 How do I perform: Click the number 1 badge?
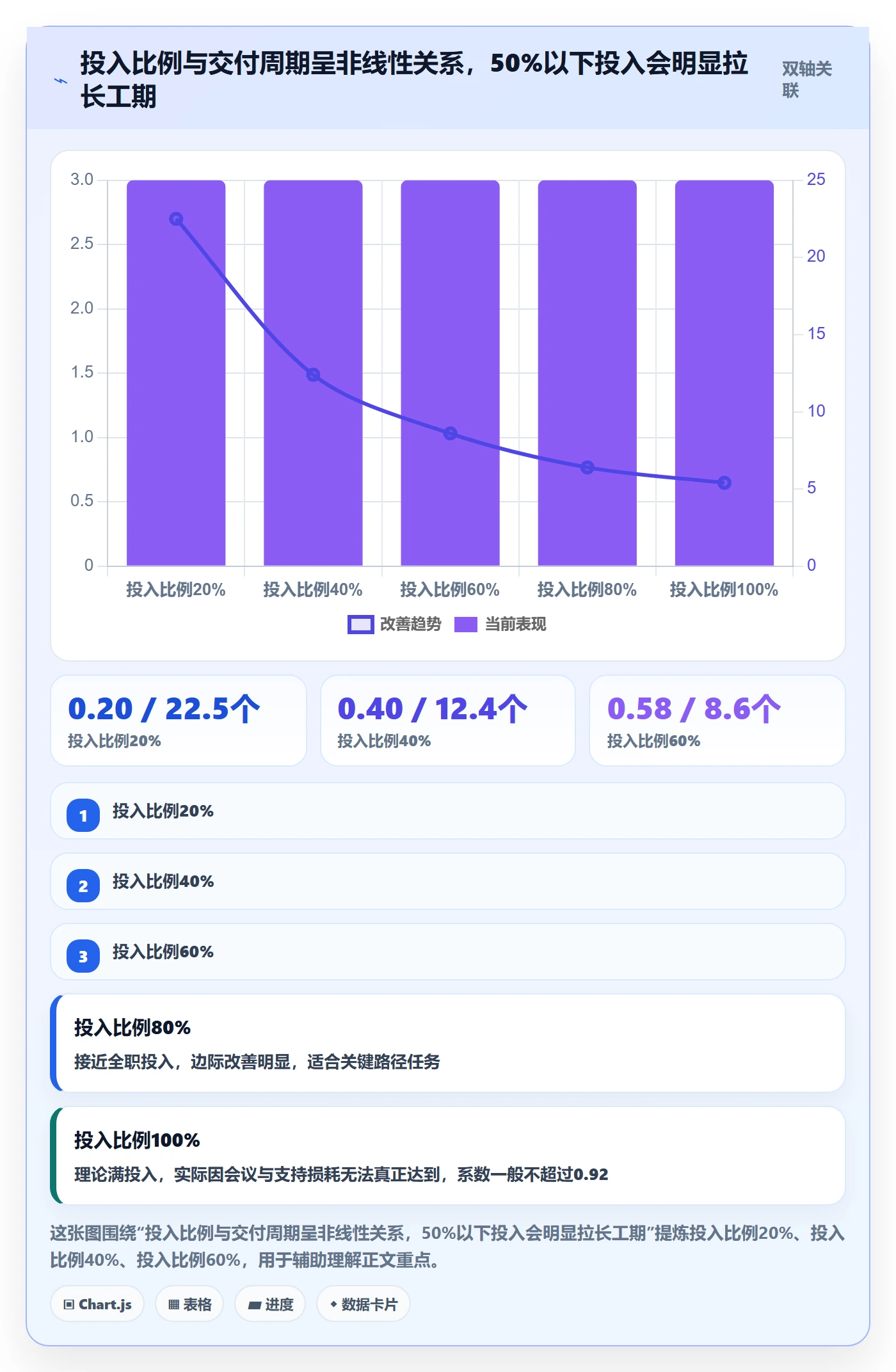tap(83, 815)
